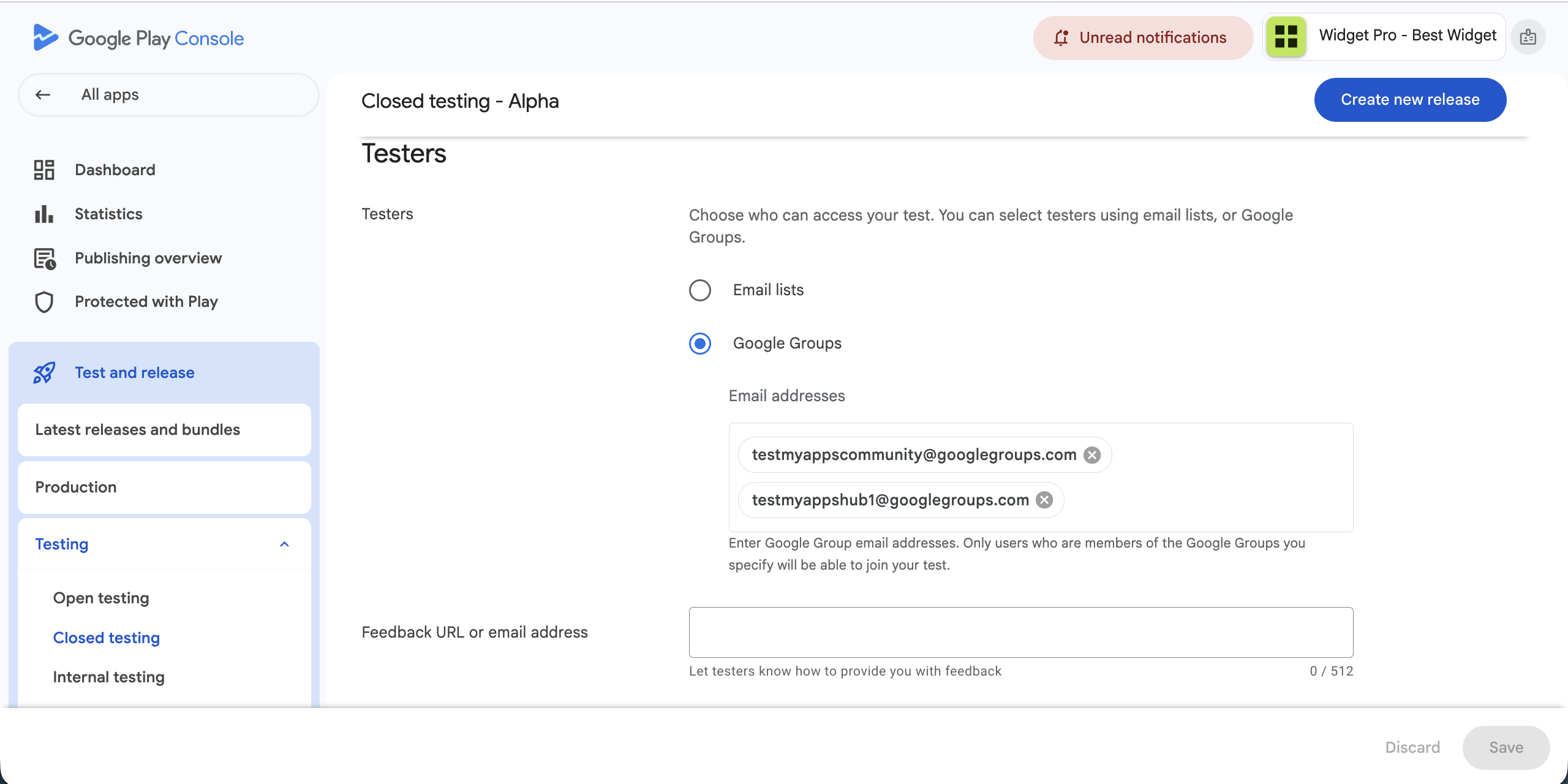
Task: Remove testmyappscommunity@googlegroups.com chip
Action: (1092, 455)
